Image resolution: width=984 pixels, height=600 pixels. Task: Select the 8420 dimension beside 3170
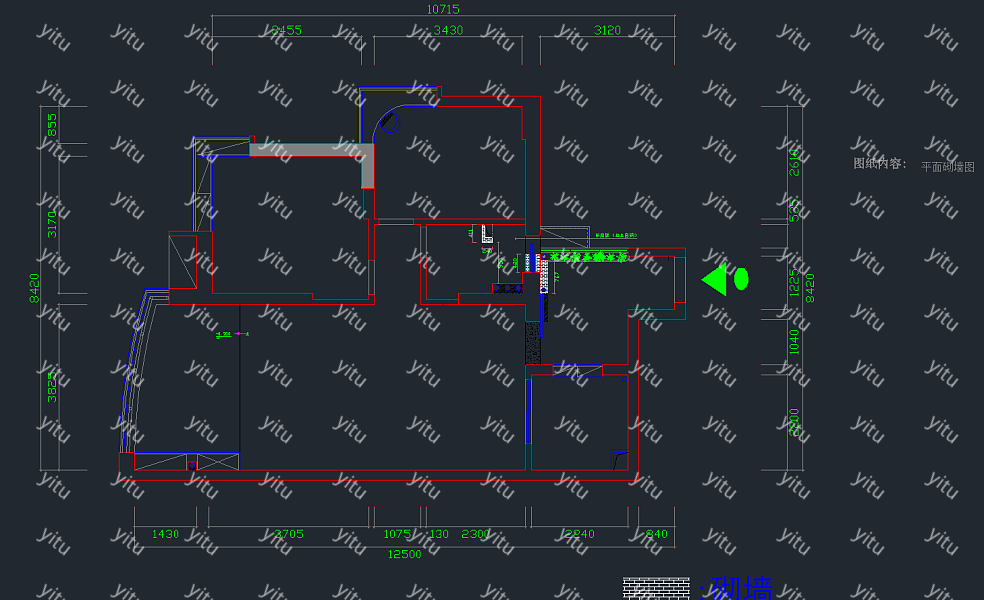tap(34, 288)
